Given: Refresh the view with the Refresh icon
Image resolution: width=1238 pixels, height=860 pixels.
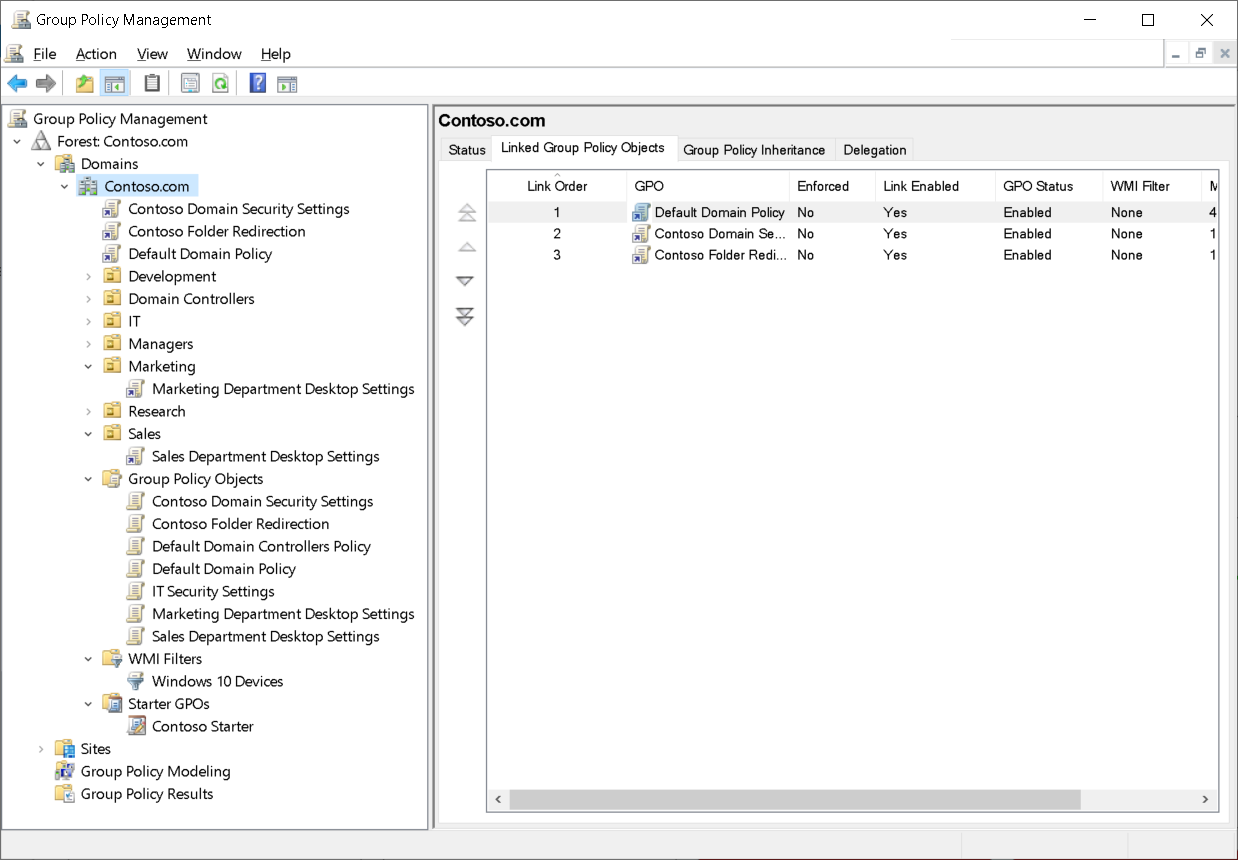Looking at the screenshot, I should click(x=219, y=83).
